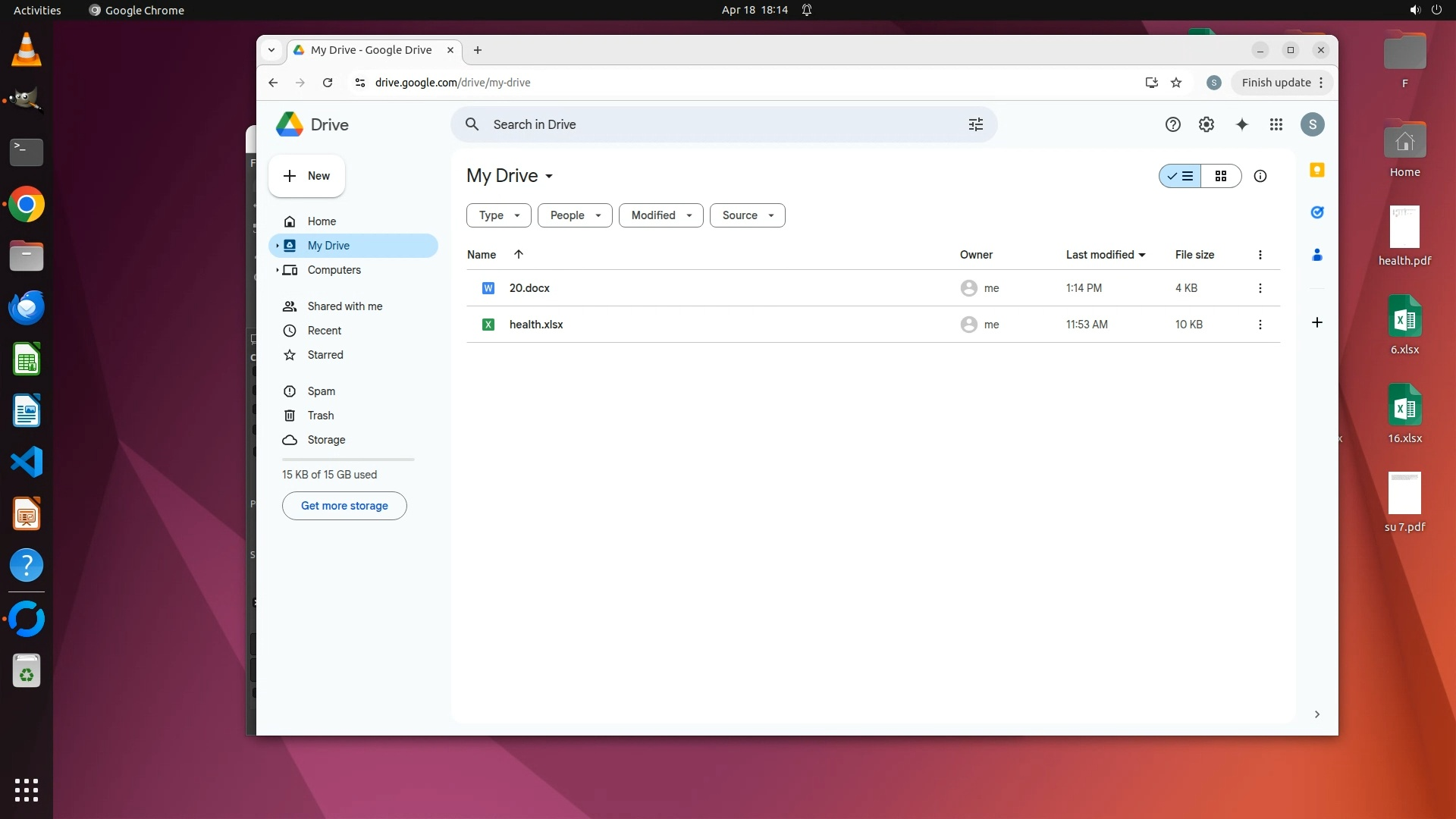Click the storage usage progress bar
Screen dimensions: 1456x819
coord(348,460)
